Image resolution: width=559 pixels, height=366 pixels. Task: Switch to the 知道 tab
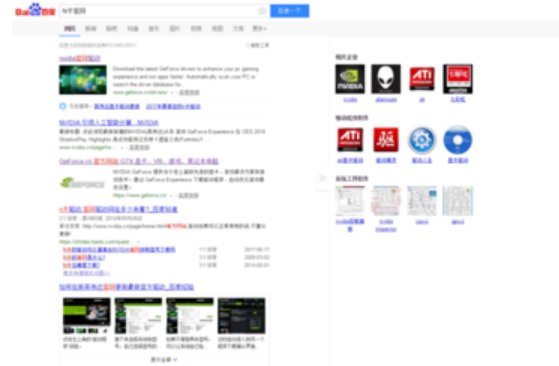(x=133, y=29)
